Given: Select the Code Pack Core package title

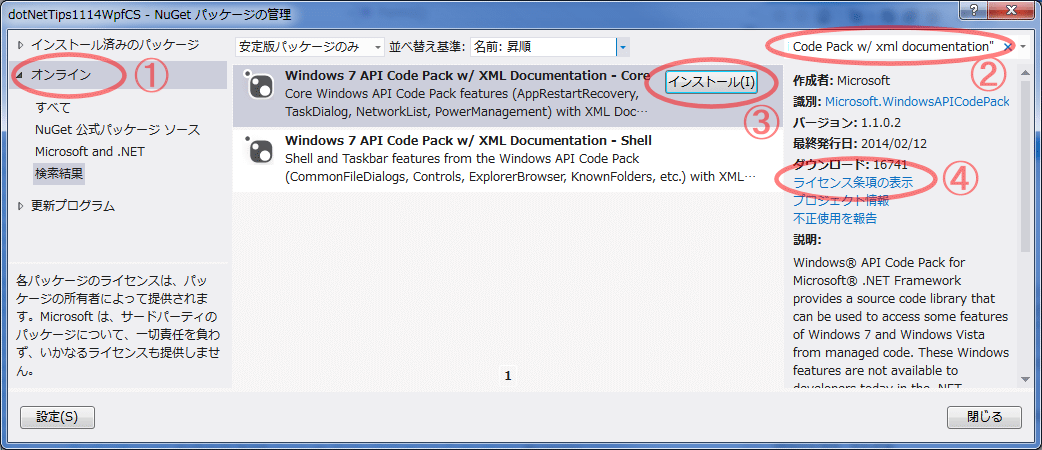Looking at the screenshot, I should (467, 75).
